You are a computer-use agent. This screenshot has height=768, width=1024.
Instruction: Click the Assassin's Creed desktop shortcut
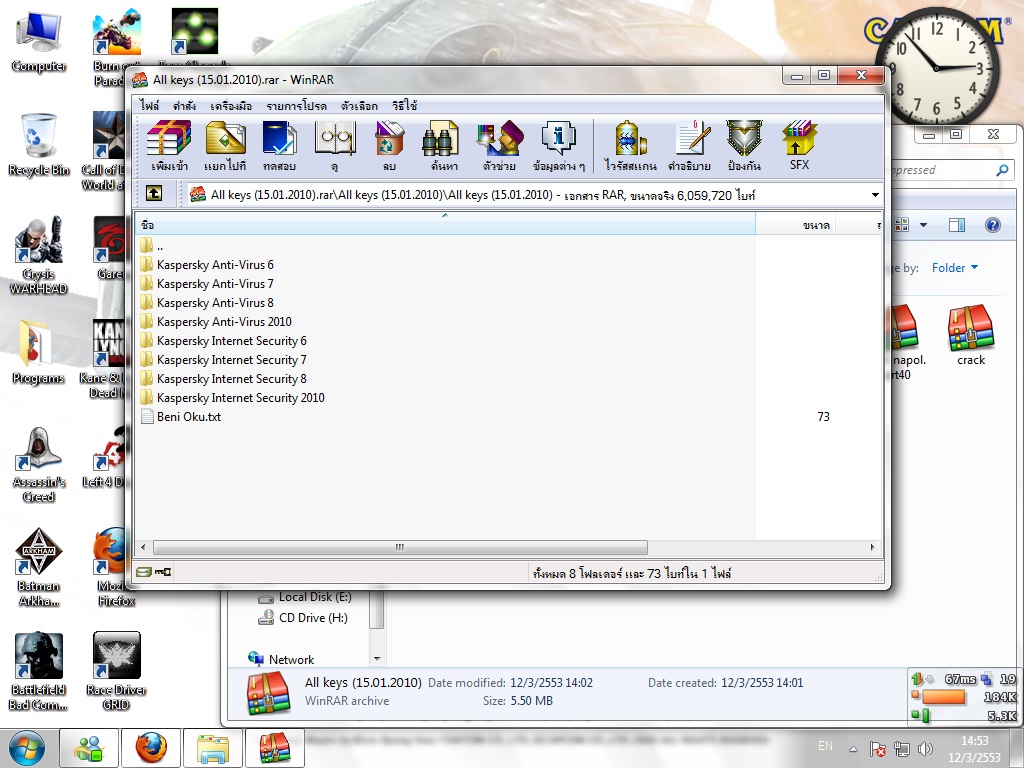[39, 464]
